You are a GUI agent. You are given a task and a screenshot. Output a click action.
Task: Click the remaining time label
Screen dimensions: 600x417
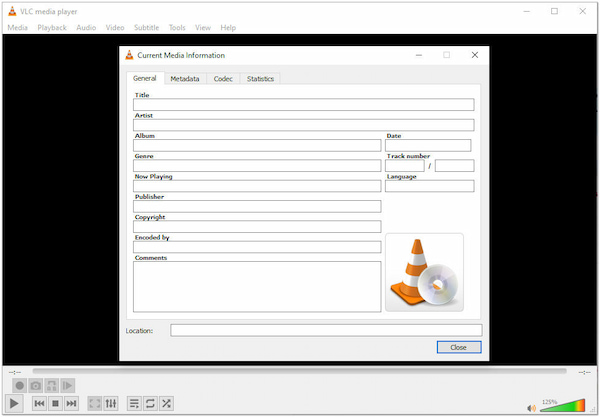point(584,372)
